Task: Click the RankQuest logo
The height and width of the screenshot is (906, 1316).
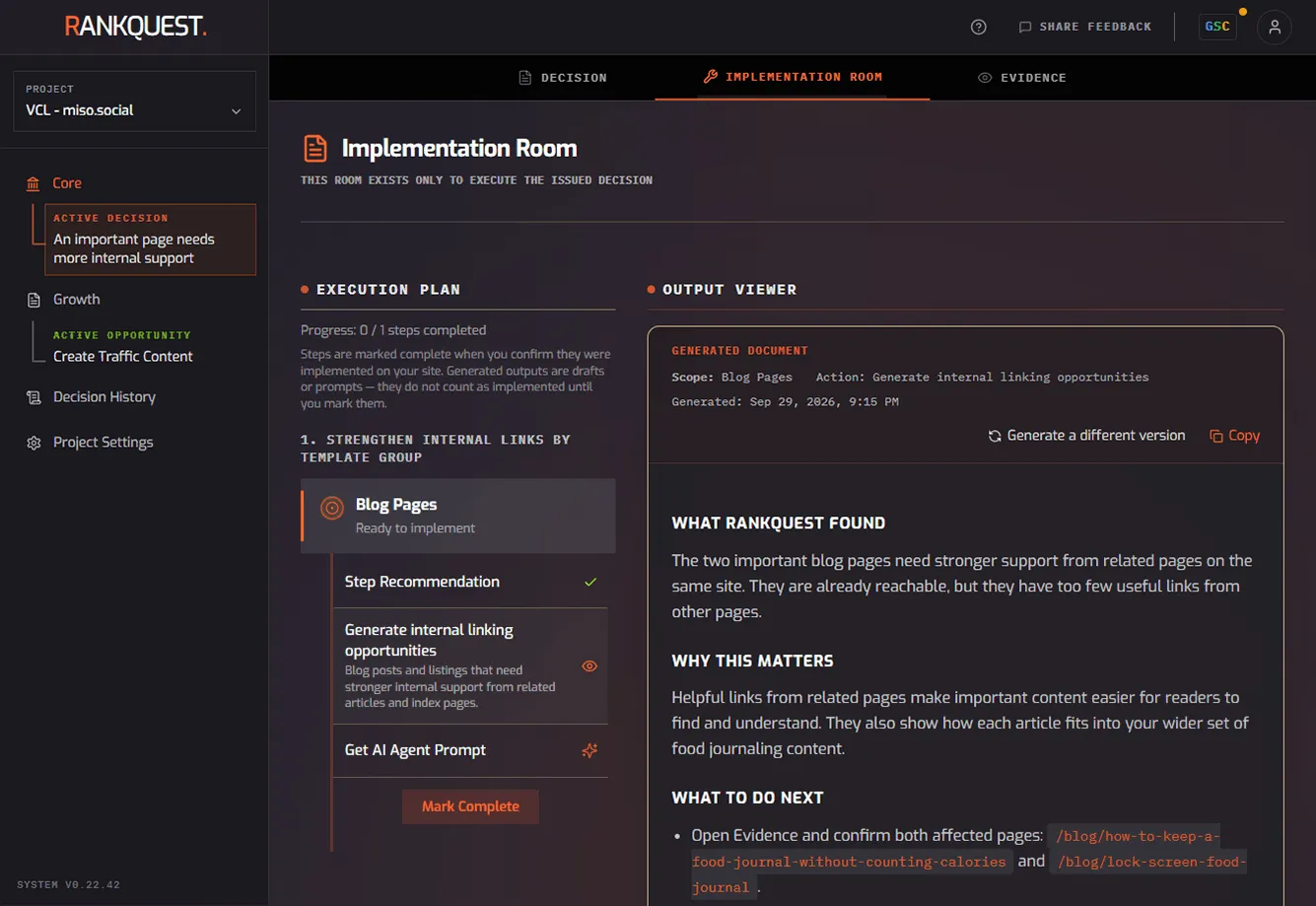Action: [135, 27]
